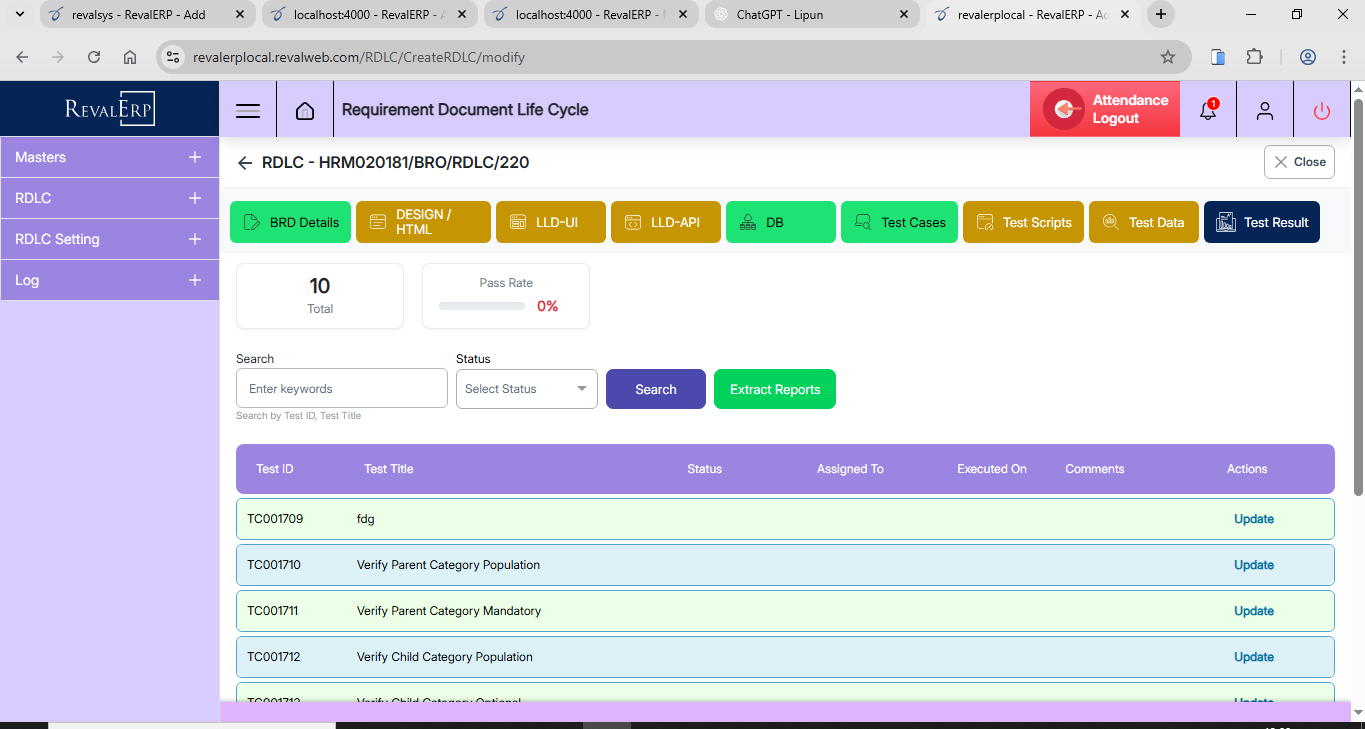Image resolution: width=1365 pixels, height=729 pixels.
Task: Click Update link for TC001710
Action: point(1253,565)
